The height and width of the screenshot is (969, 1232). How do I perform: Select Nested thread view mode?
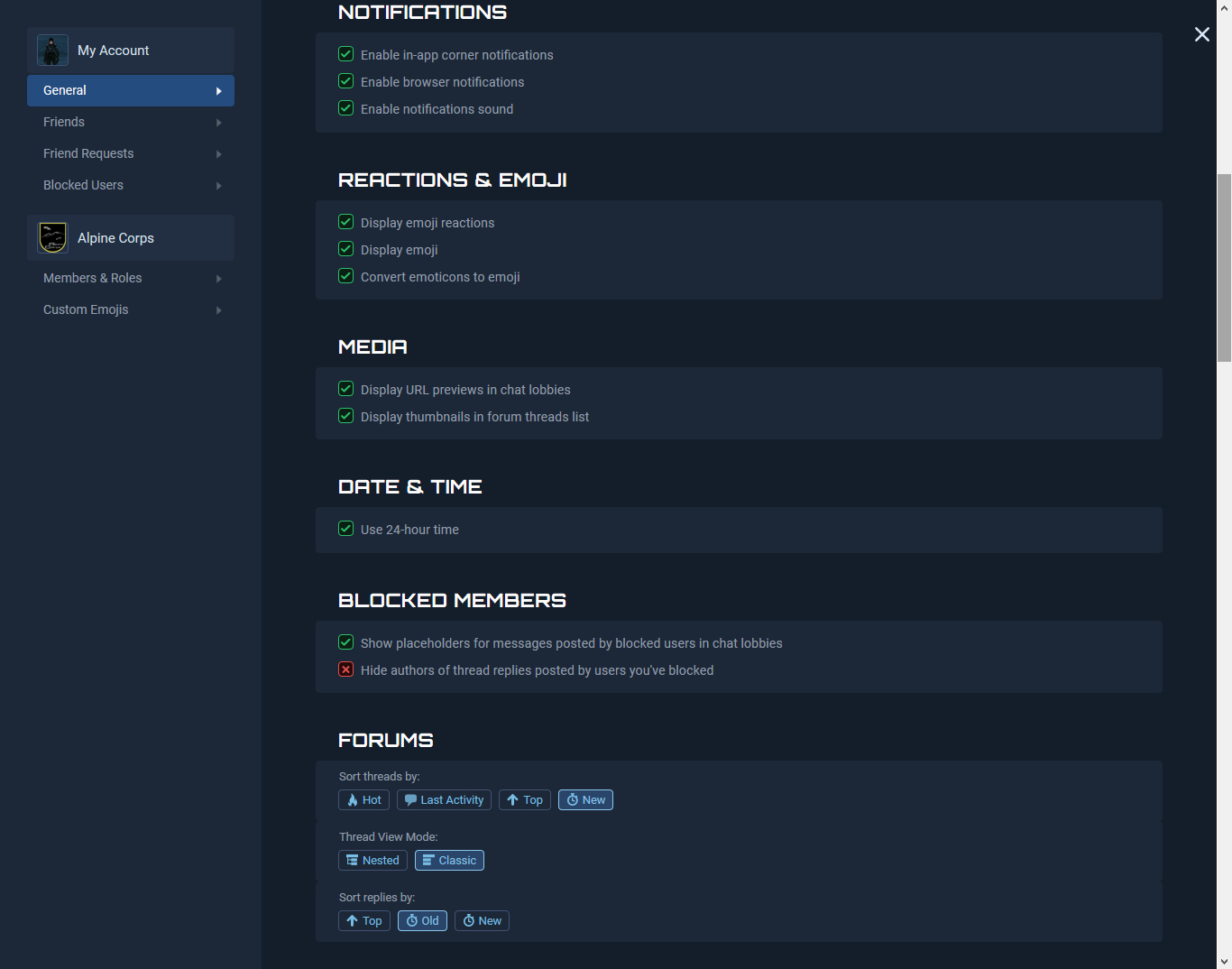click(372, 861)
